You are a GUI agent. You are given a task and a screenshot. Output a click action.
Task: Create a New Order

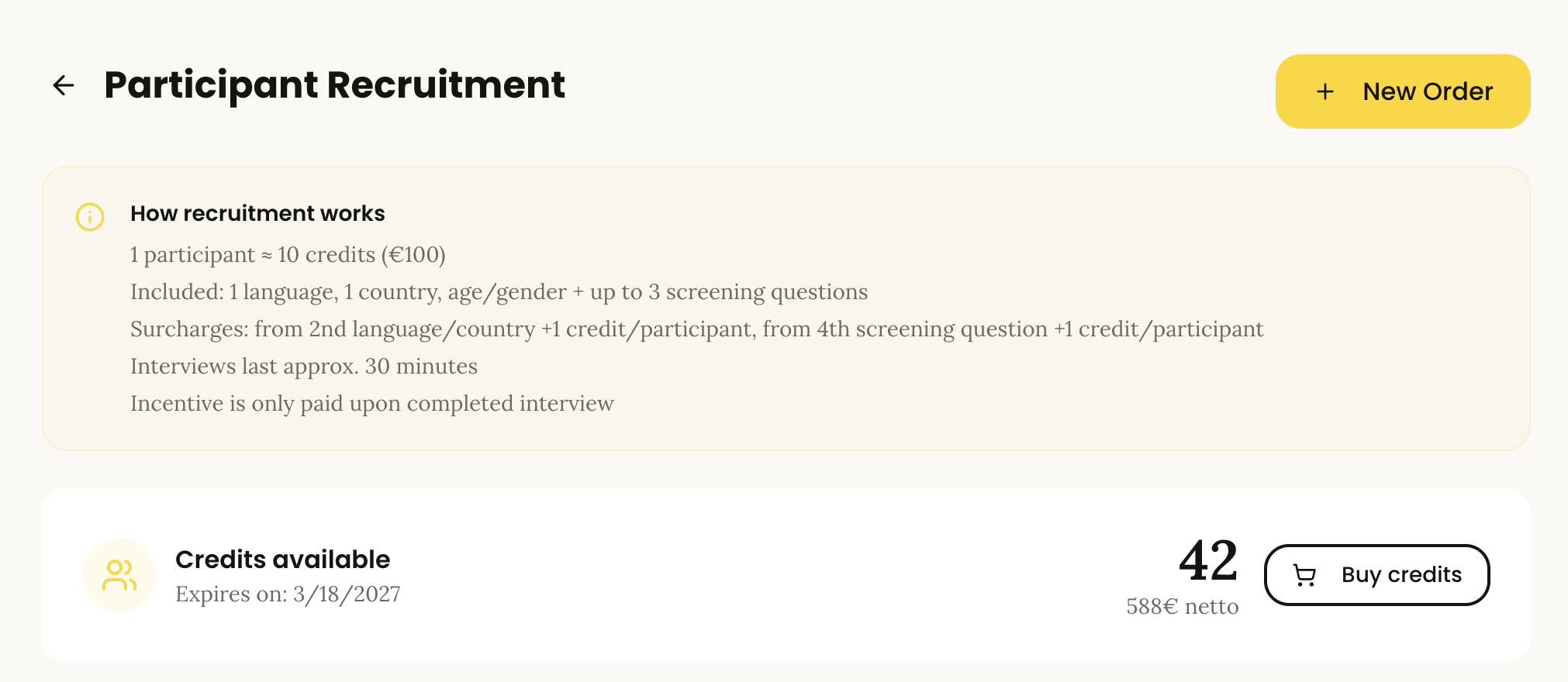1403,91
